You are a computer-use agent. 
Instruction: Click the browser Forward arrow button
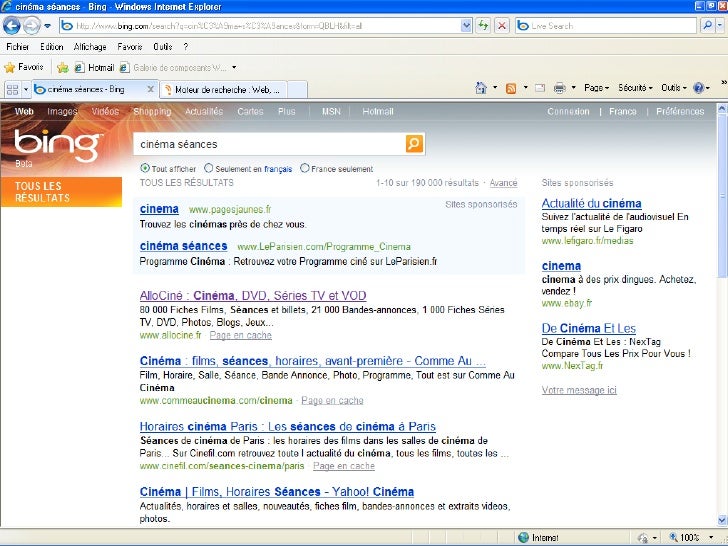tap(32, 26)
